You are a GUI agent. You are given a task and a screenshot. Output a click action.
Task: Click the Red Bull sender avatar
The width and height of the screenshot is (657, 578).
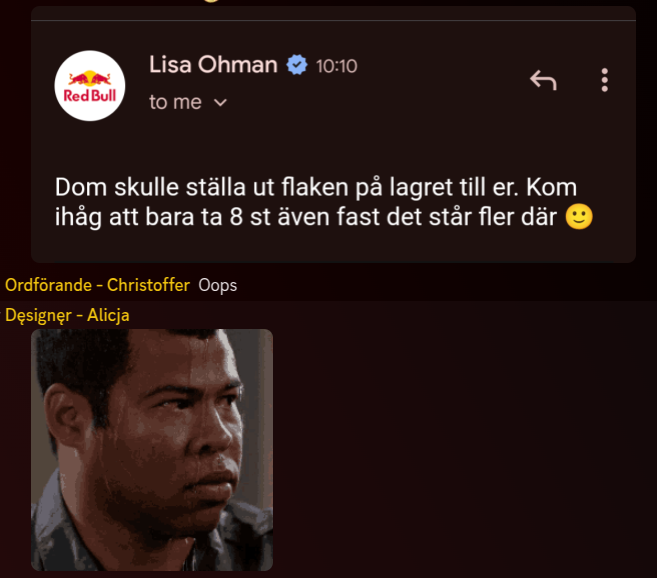(90, 86)
